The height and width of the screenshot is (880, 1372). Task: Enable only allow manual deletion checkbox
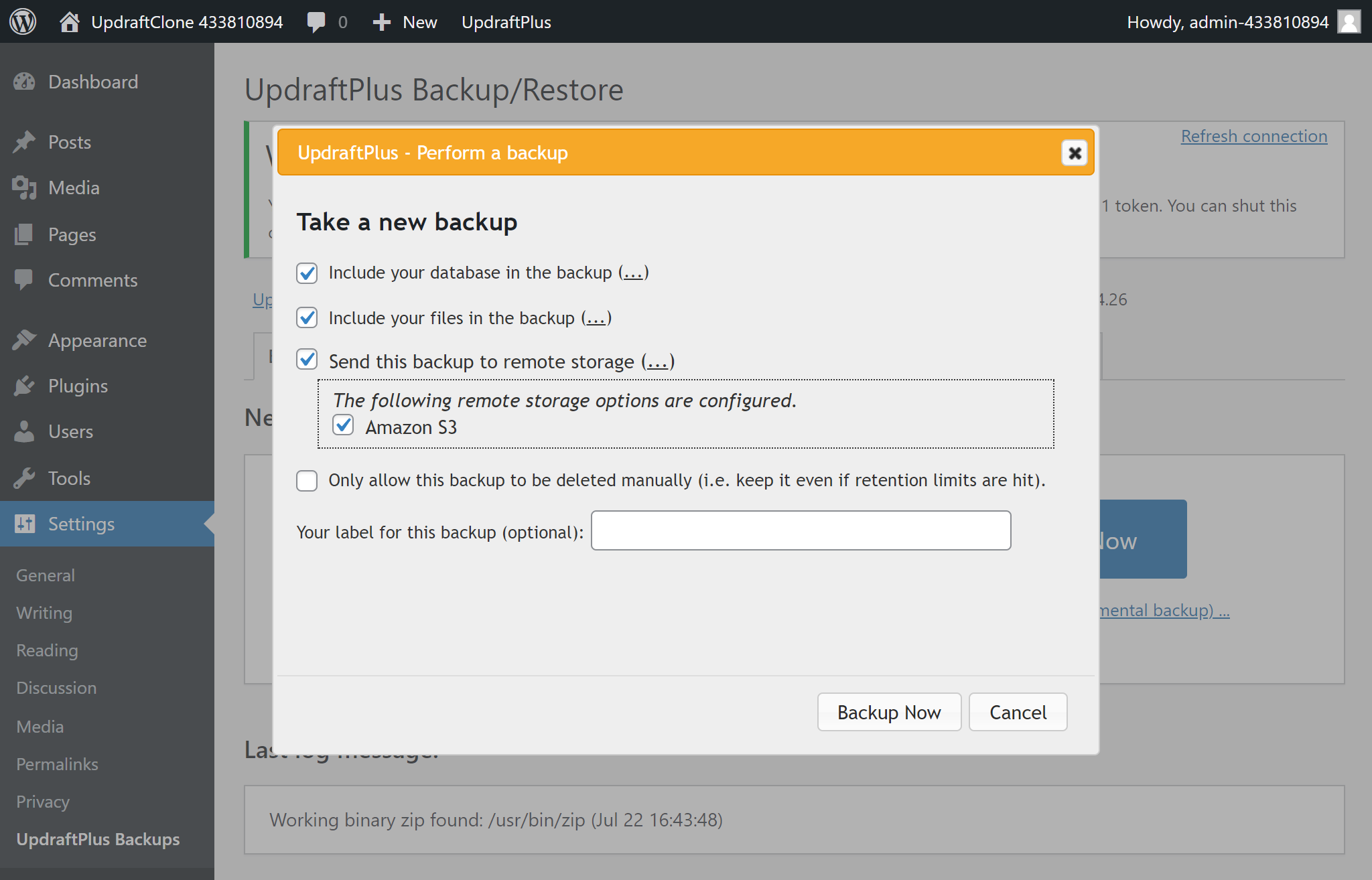pyautogui.click(x=307, y=480)
